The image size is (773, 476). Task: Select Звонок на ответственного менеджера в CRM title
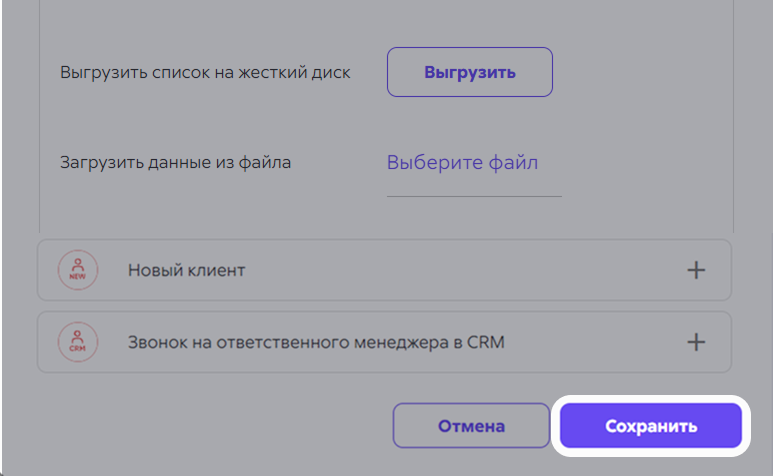316,342
